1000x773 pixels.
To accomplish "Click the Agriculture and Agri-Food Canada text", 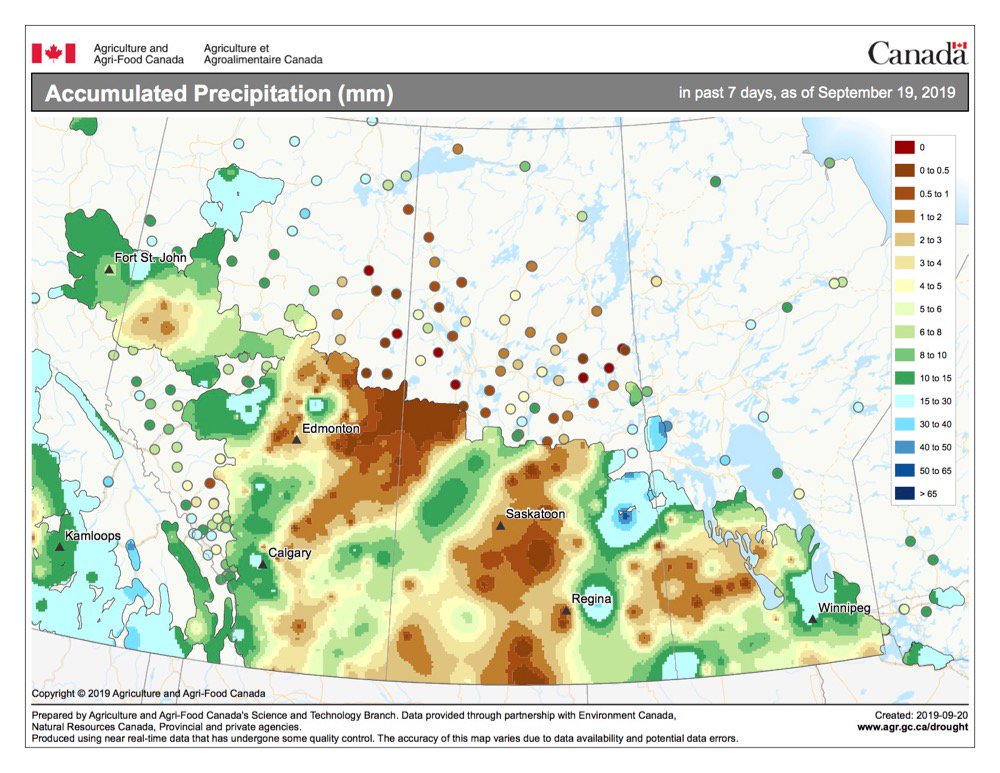I will [x=137, y=51].
